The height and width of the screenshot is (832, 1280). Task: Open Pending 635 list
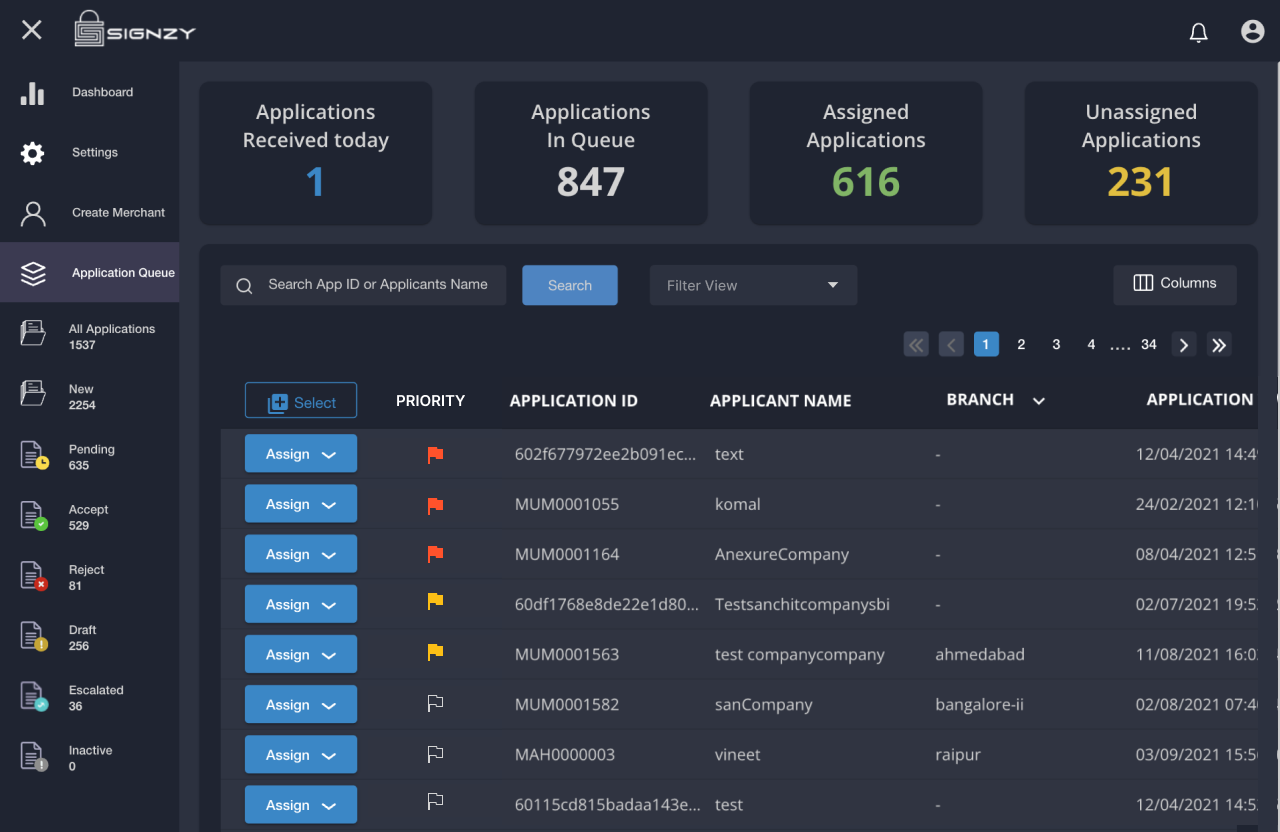point(92,457)
